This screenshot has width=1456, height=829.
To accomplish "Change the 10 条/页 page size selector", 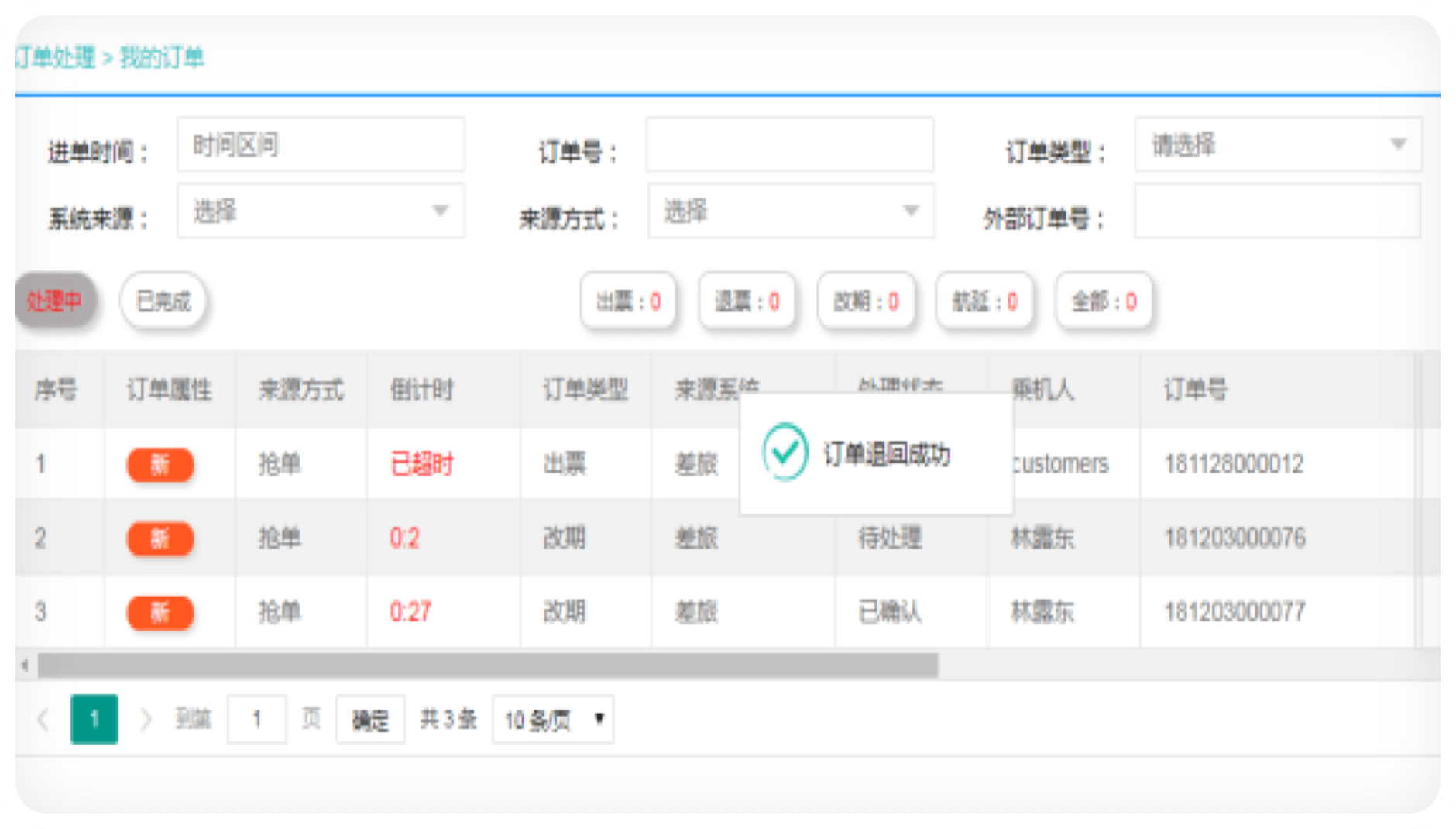I will click(553, 721).
